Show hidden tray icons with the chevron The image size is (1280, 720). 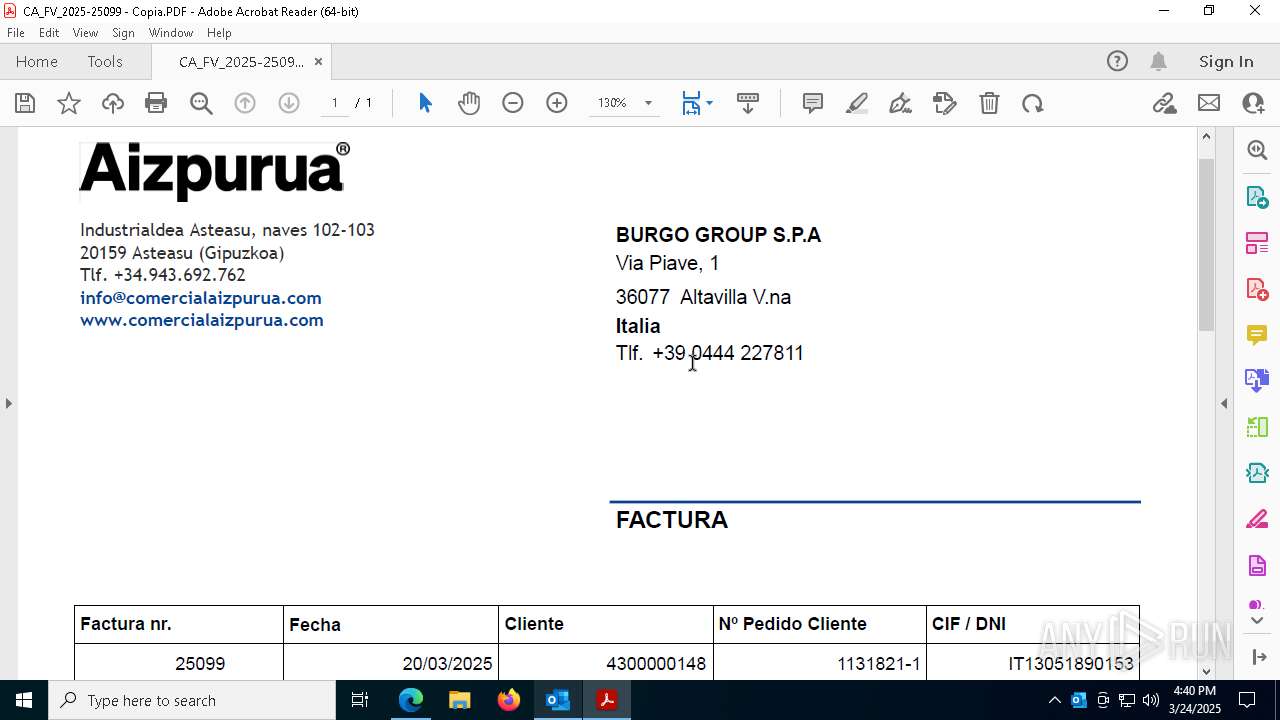tap(1054, 700)
